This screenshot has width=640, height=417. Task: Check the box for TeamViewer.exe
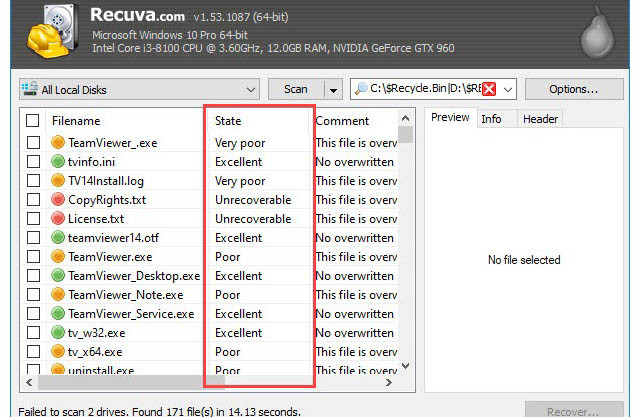pos(33,257)
